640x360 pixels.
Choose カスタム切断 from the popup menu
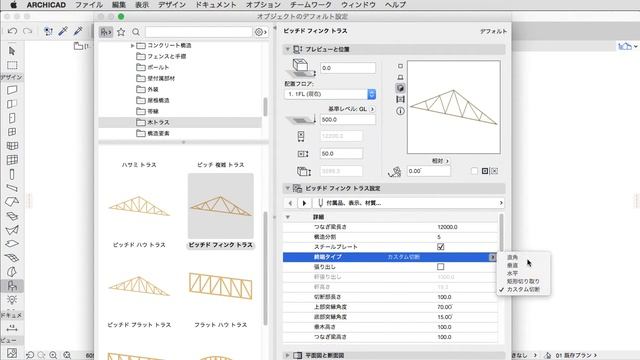click(523, 289)
